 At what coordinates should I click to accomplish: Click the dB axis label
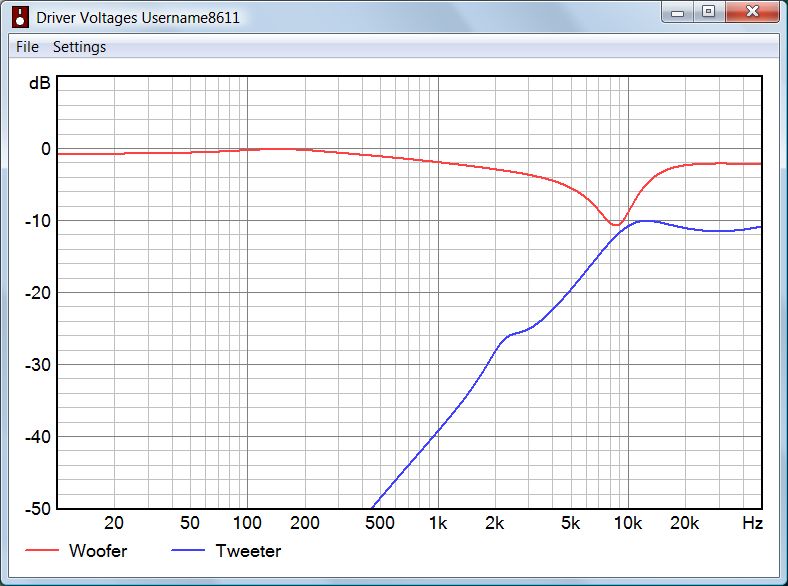[x=40, y=83]
